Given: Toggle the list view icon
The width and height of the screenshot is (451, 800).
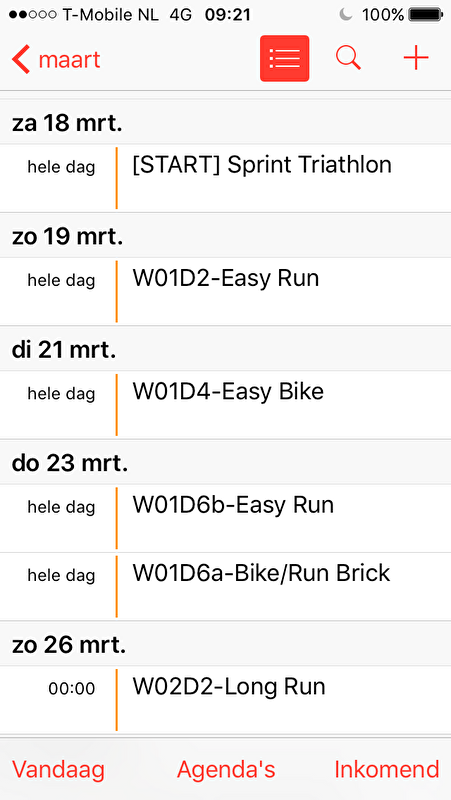Looking at the screenshot, I should (x=284, y=59).
